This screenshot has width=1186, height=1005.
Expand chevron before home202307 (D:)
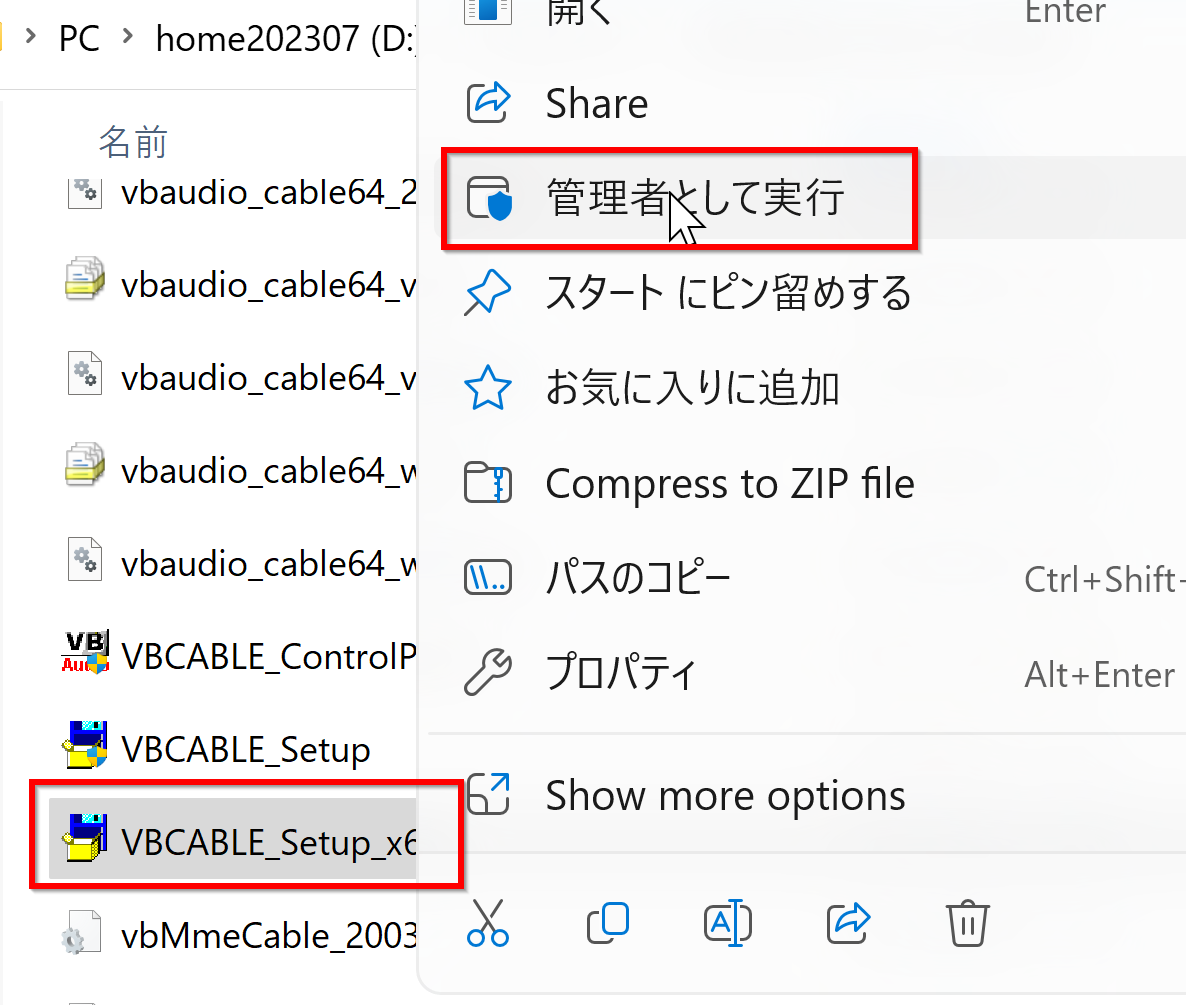coord(128,36)
